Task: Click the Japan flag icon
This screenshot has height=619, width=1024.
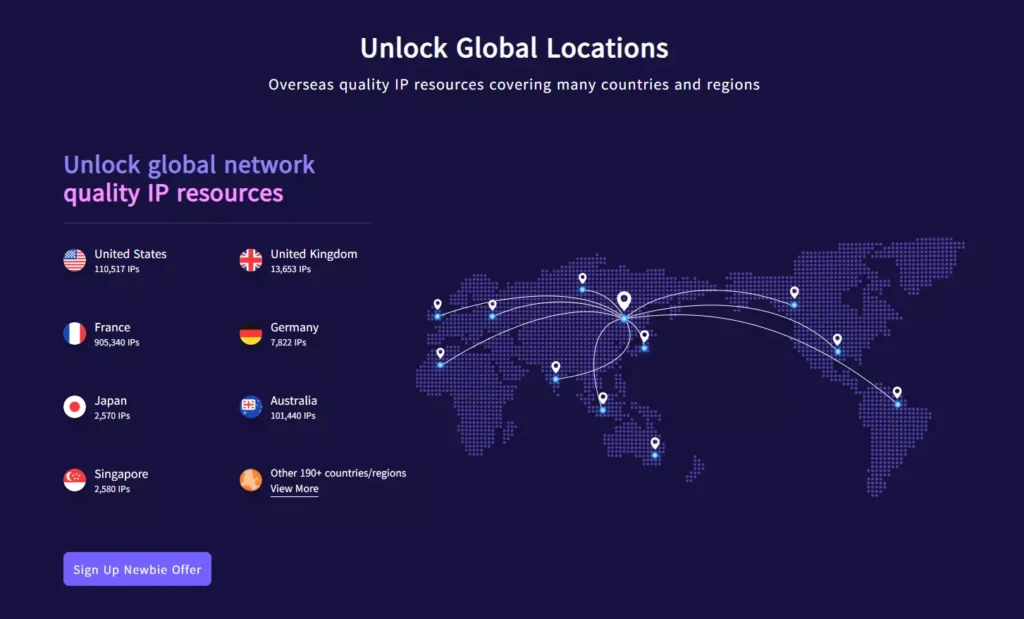Action: pos(74,407)
